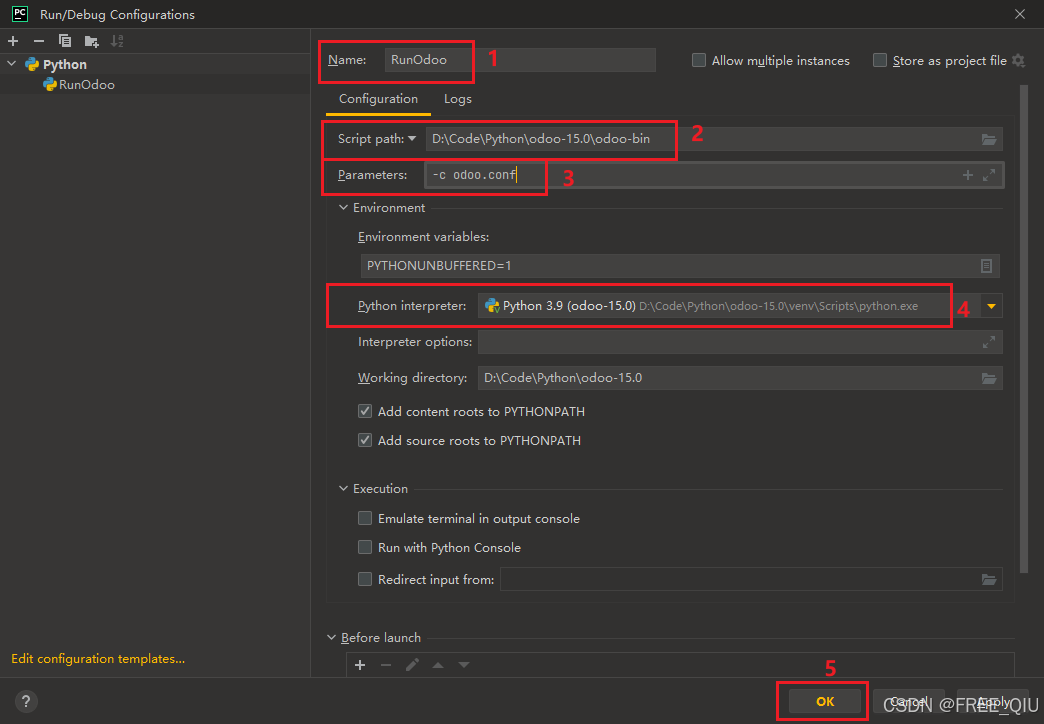Collapse the Before launch section

coord(332,638)
